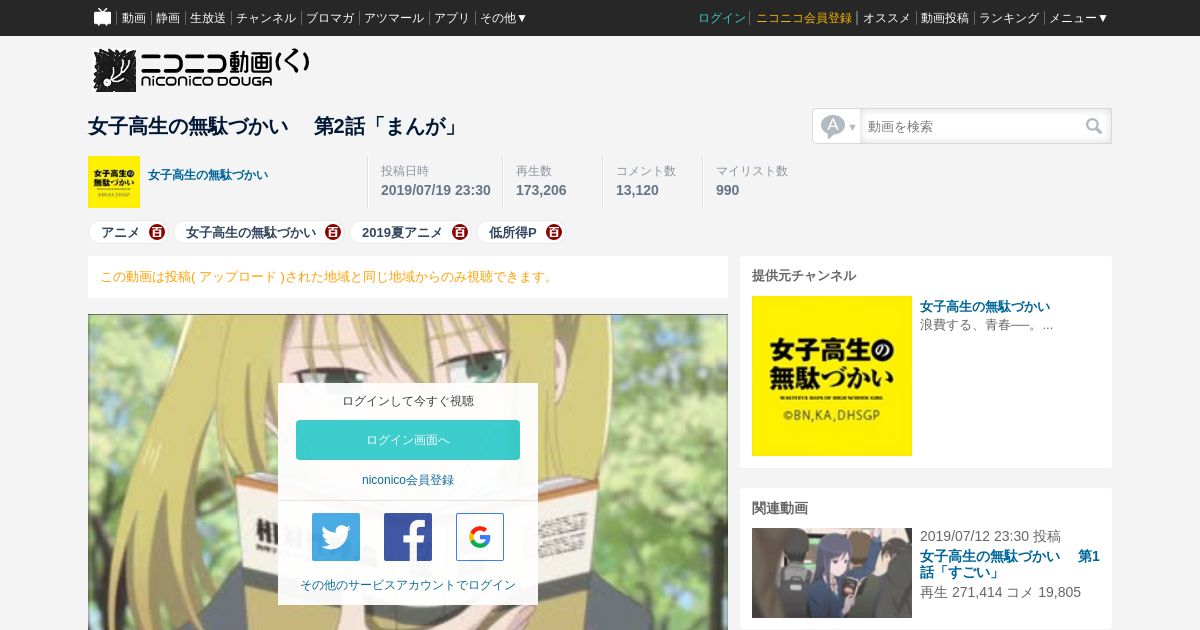Open ランキング in the header
This screenshot has height=630, width=1200.
[1009, 18]
